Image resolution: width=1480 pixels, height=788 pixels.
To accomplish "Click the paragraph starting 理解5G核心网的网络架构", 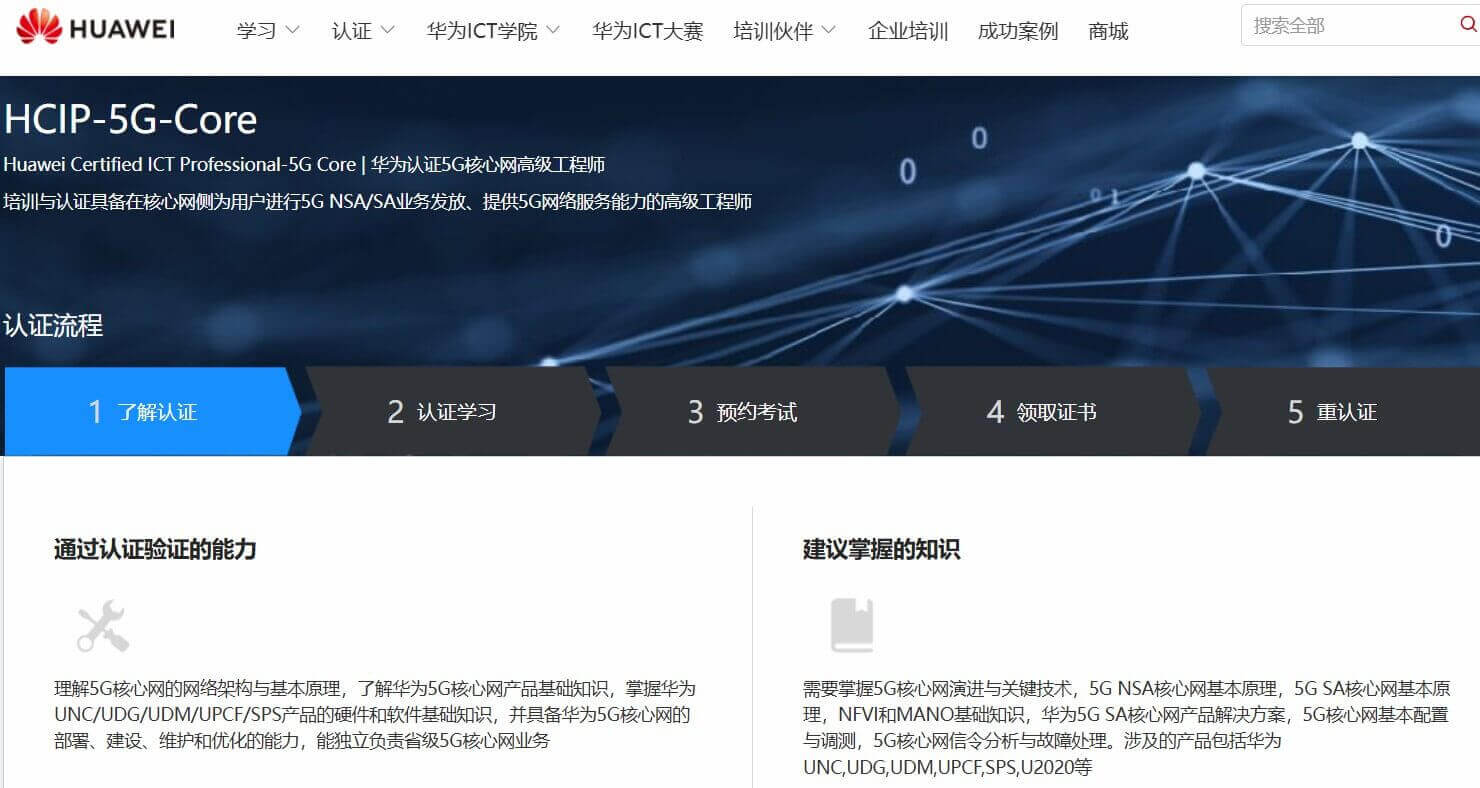I will (x=375, y=715).
